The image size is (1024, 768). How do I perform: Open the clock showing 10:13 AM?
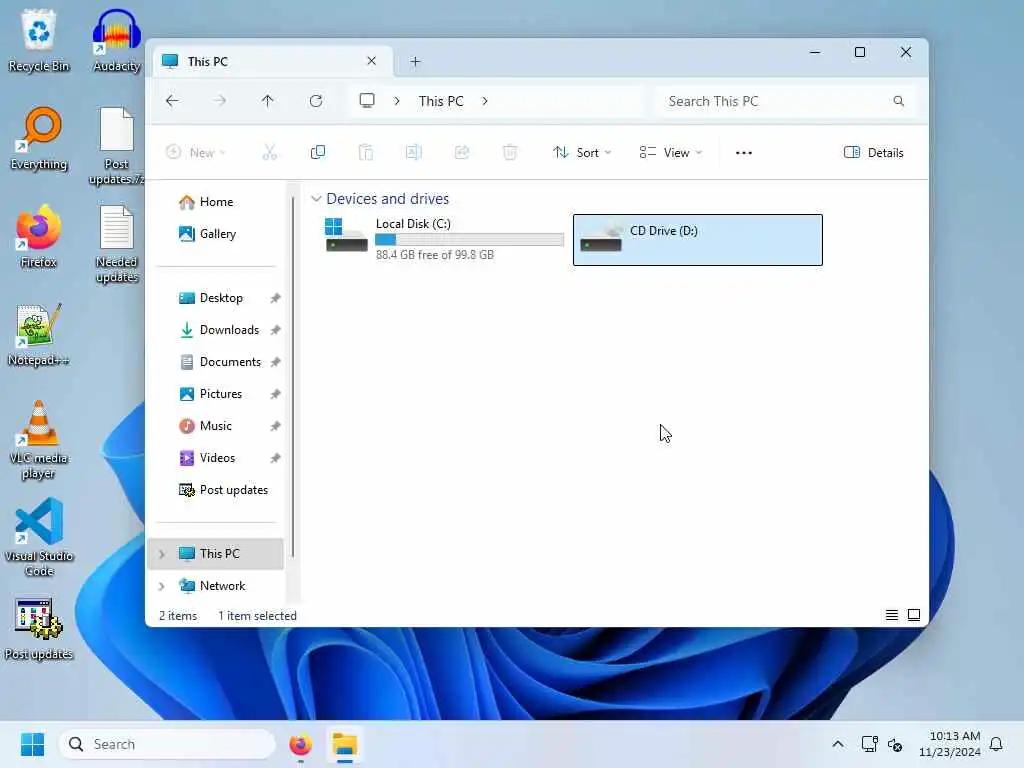(950, 744)
